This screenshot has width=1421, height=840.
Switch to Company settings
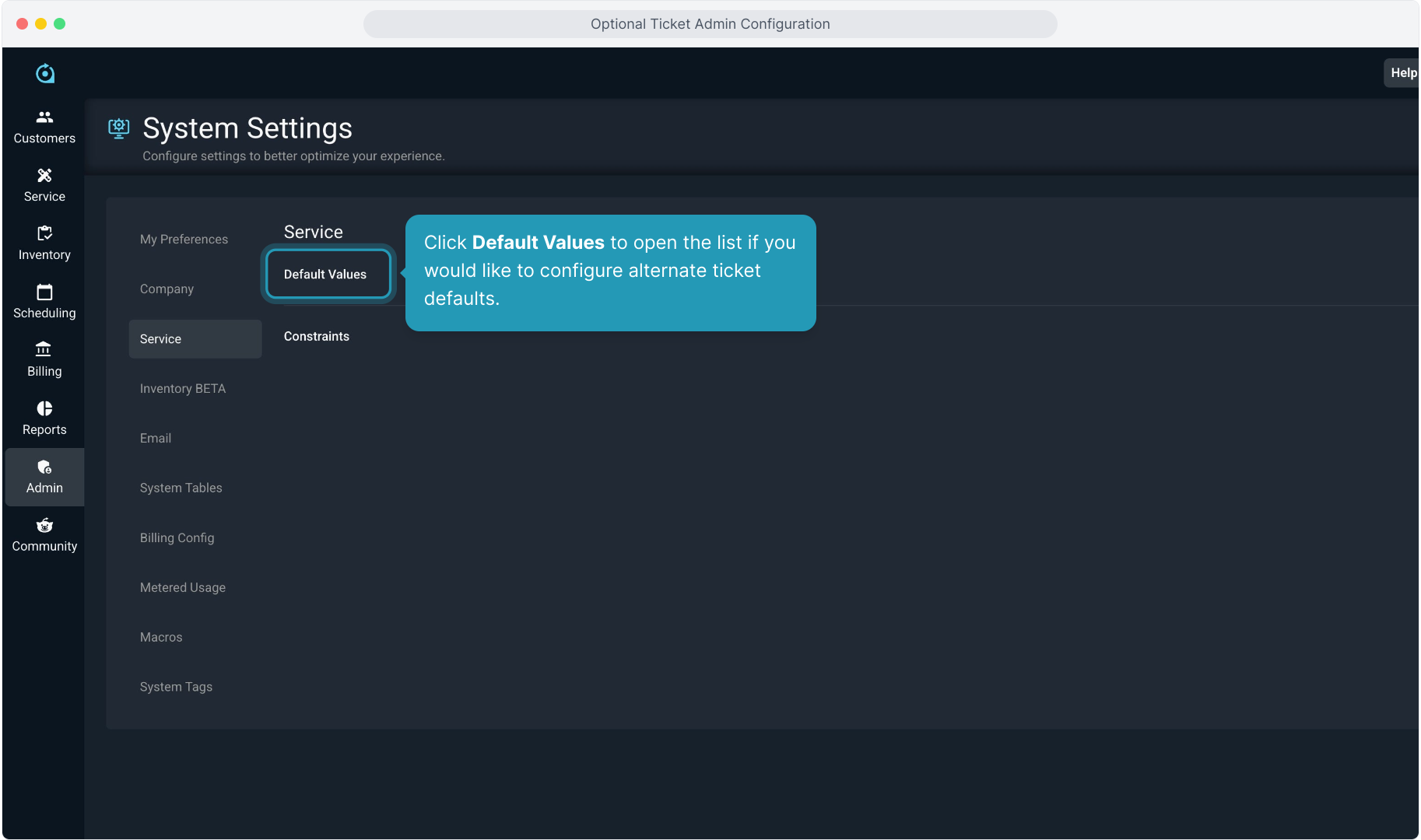(167, 289)
